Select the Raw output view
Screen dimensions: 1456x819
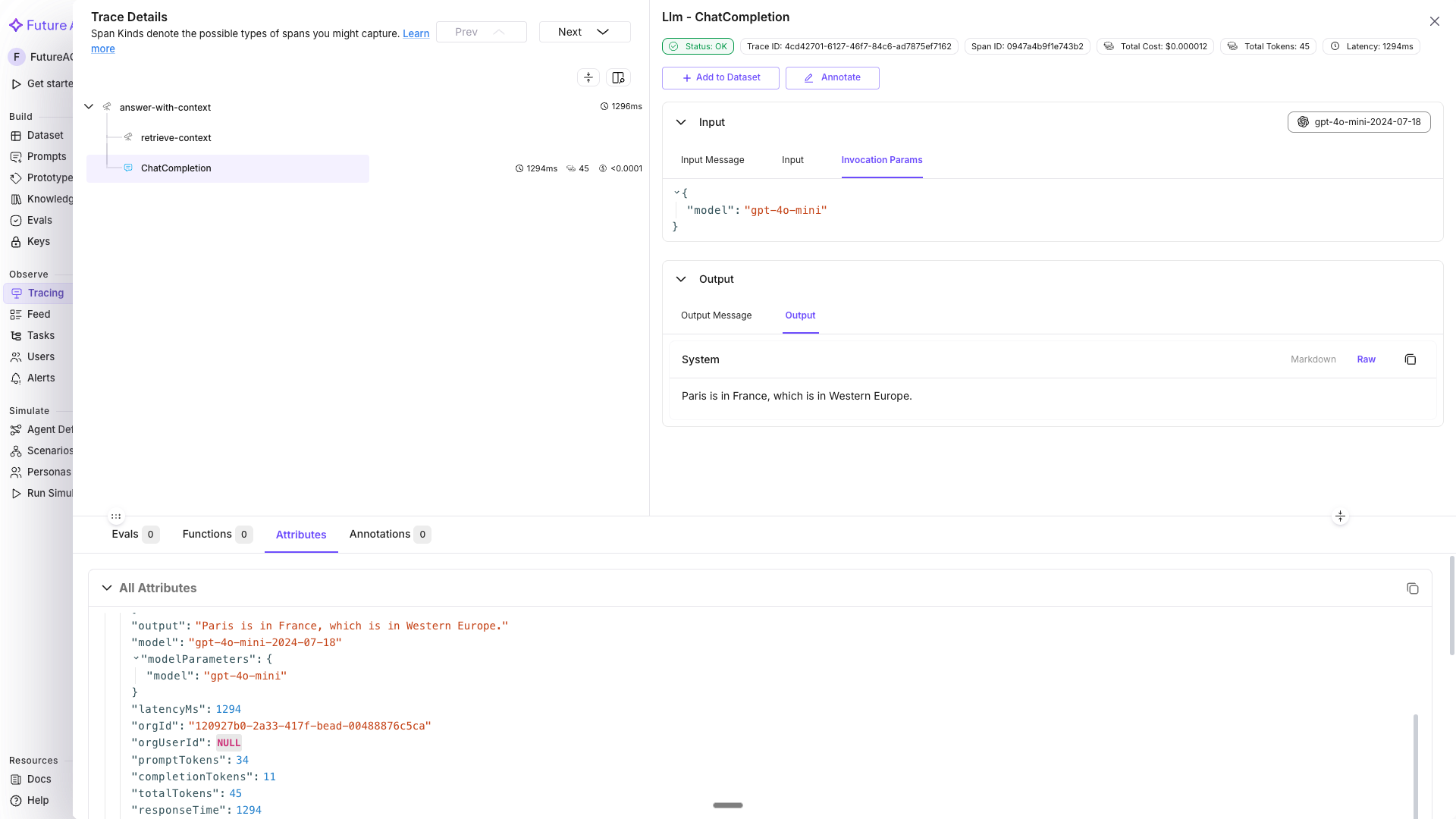tap(1367, 359)
